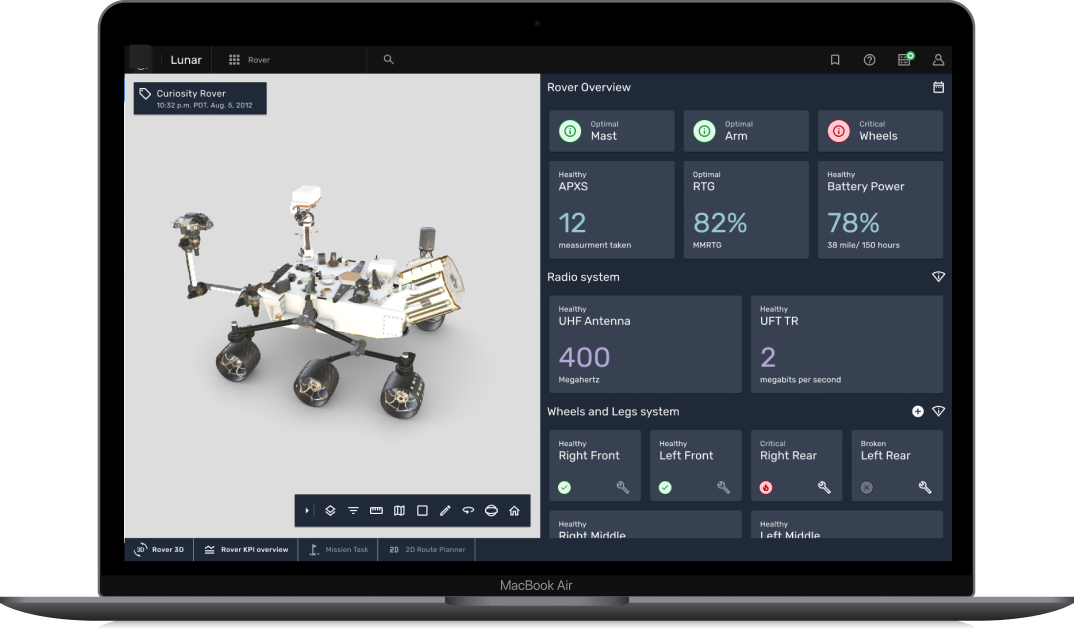Open the help question mark icon
1074x629 pixels.
tap(869, 60)
